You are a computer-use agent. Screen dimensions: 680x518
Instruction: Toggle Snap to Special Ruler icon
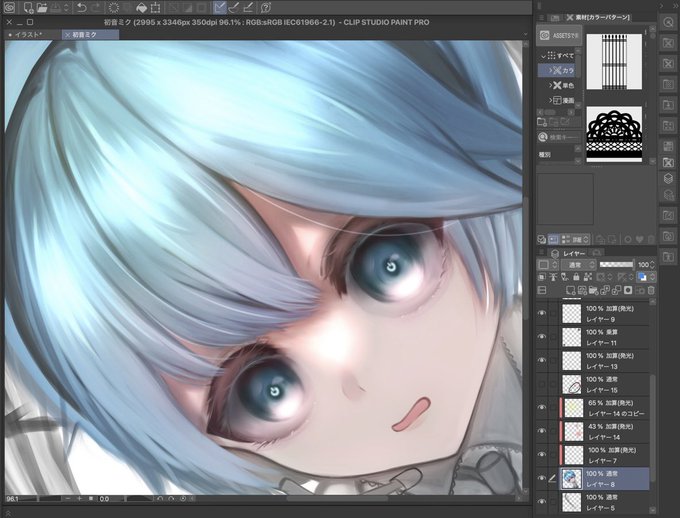point(234,7)
